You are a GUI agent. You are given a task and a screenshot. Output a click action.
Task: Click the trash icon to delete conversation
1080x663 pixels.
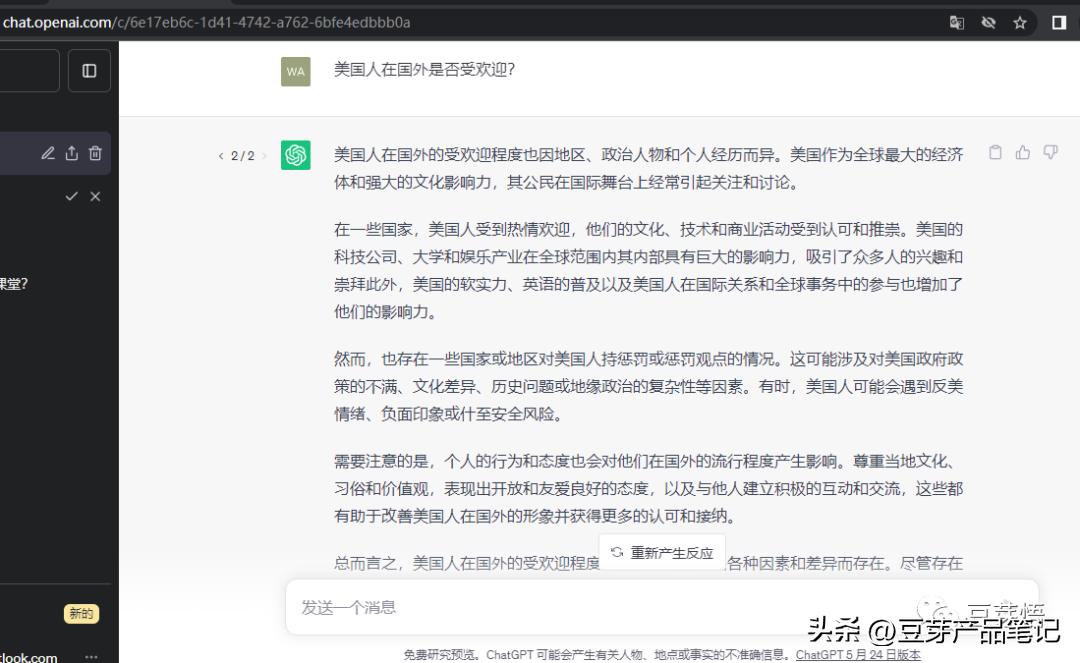[95, 153]
